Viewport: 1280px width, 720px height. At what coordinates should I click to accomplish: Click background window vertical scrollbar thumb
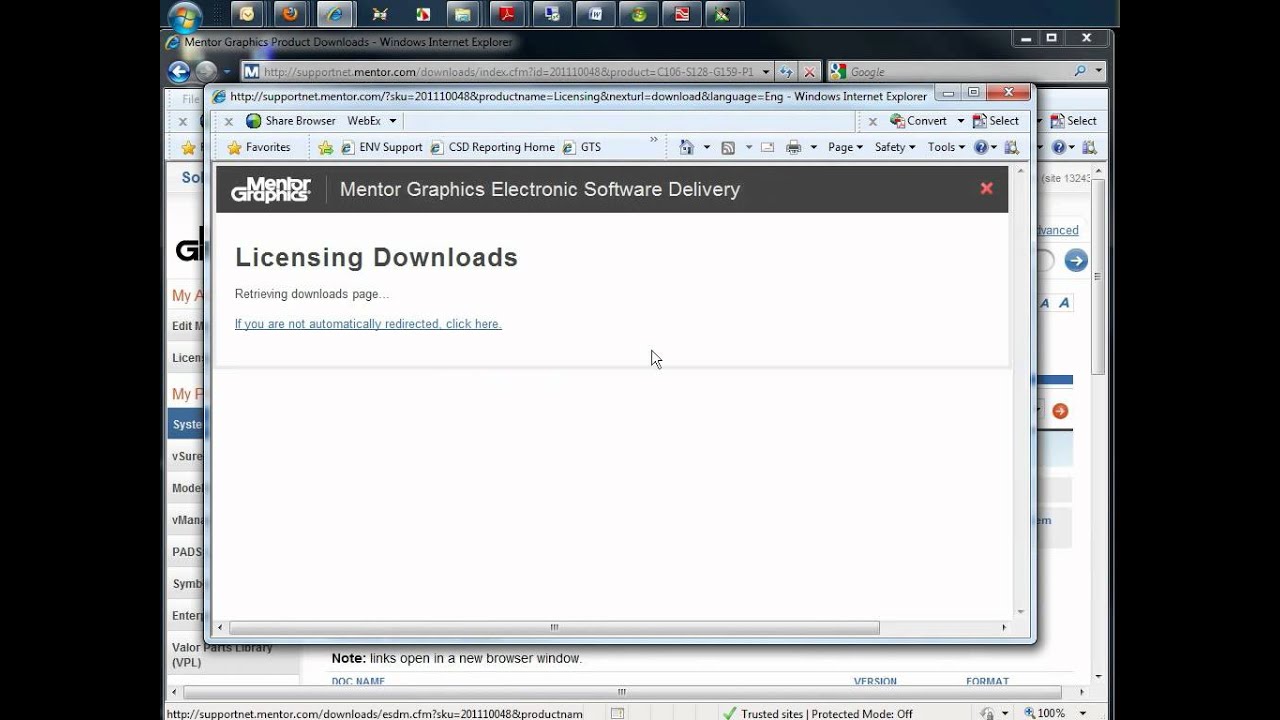pyautogui.click(x=1098, y=277)
